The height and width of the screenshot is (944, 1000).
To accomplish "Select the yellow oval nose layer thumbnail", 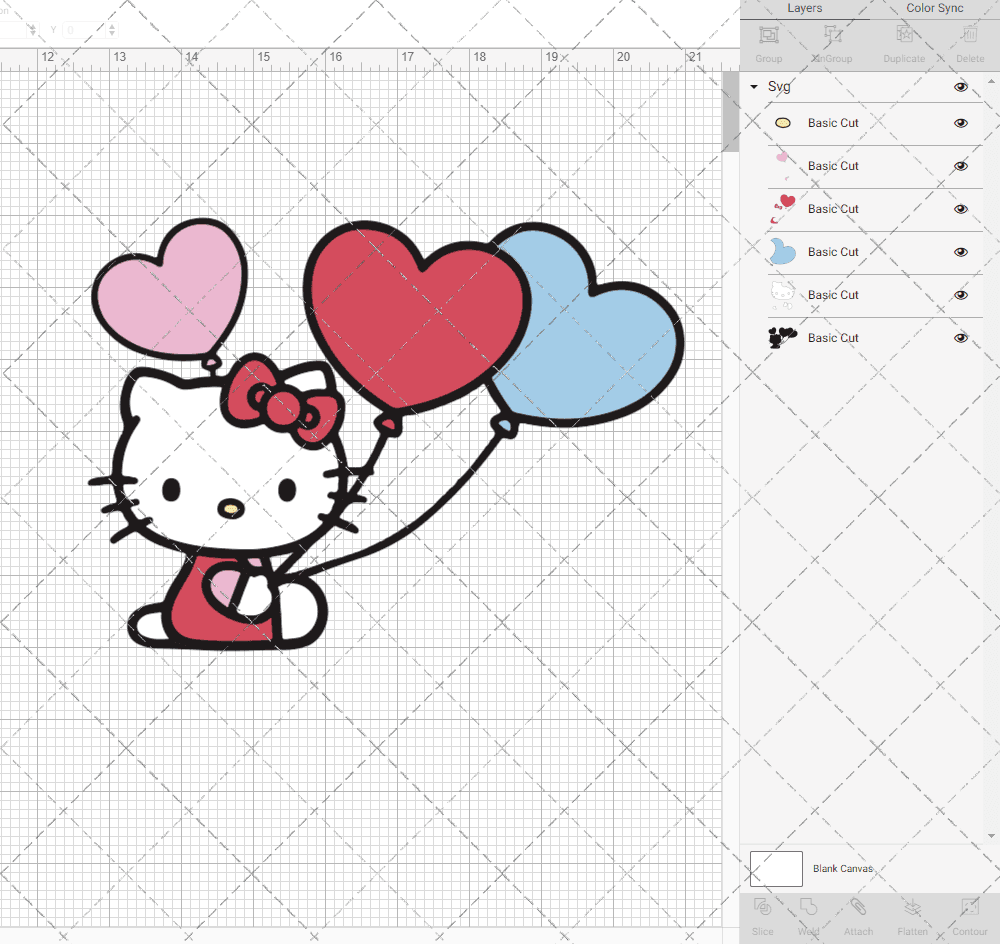I will click(783, 123).
